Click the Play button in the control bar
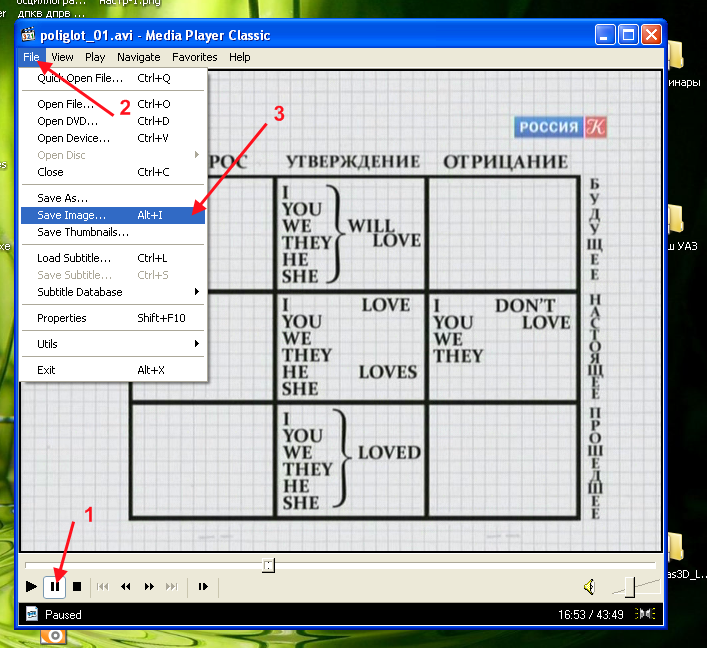Screen dimensions: 707x648 (x=31, y=587)
